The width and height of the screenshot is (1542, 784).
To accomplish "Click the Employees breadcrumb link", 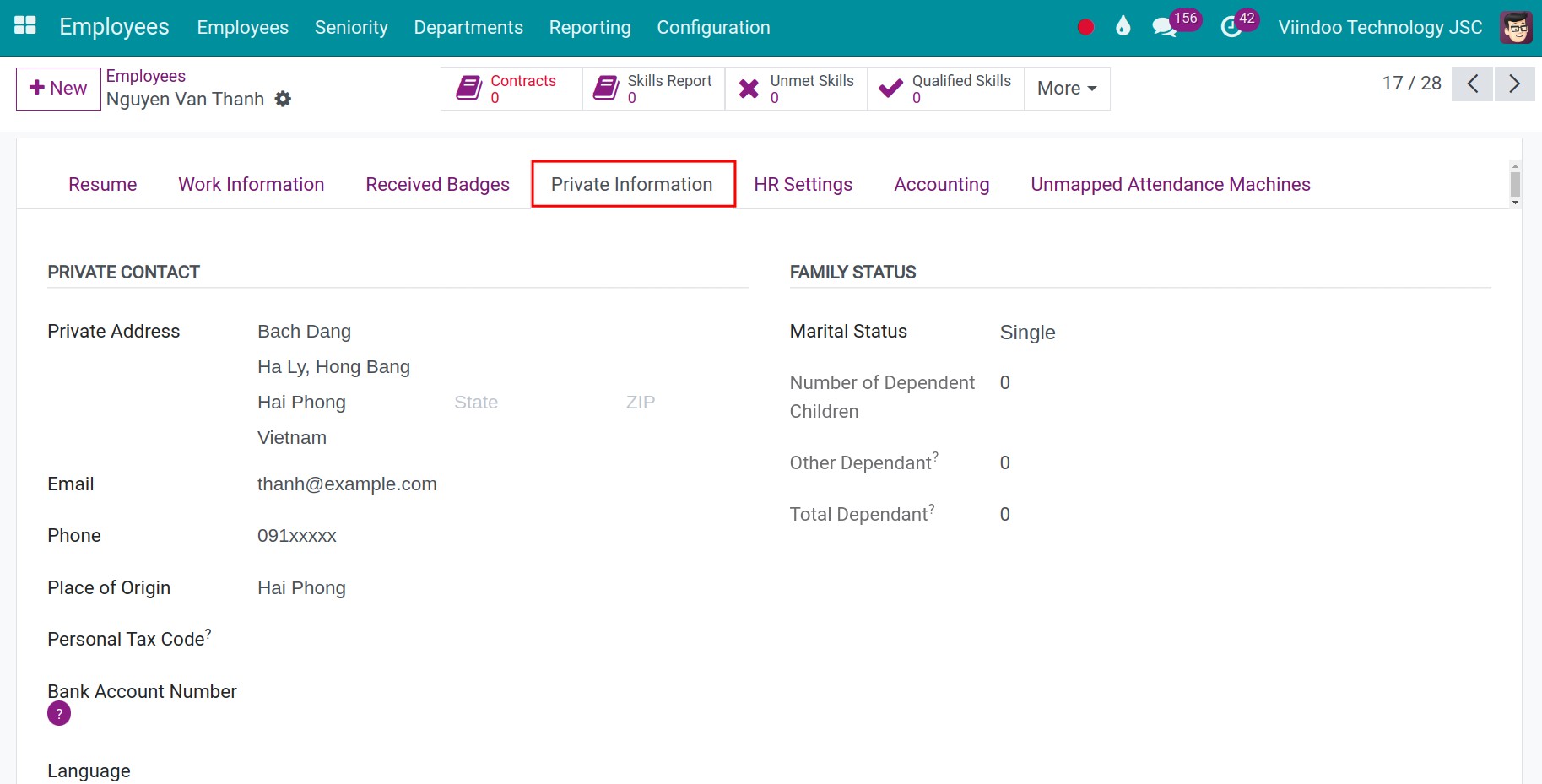I will [x=145, y=76].
